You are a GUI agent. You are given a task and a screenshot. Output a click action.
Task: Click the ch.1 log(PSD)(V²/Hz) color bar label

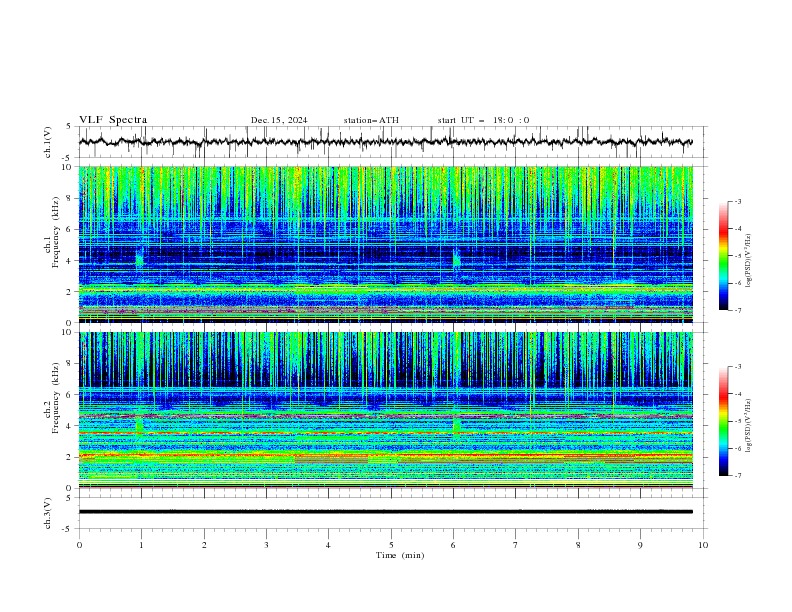coord(749,261)
